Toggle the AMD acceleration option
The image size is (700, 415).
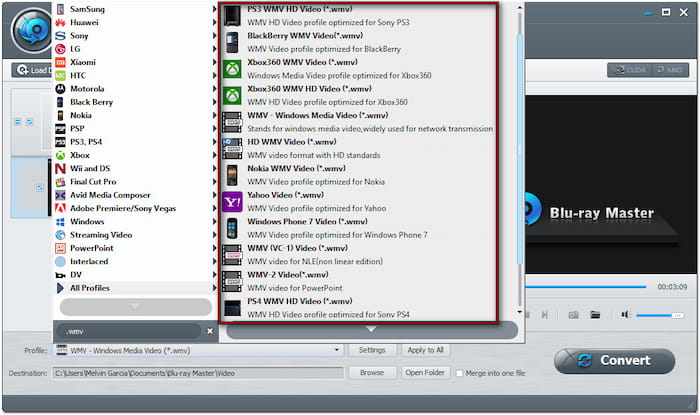668,70
